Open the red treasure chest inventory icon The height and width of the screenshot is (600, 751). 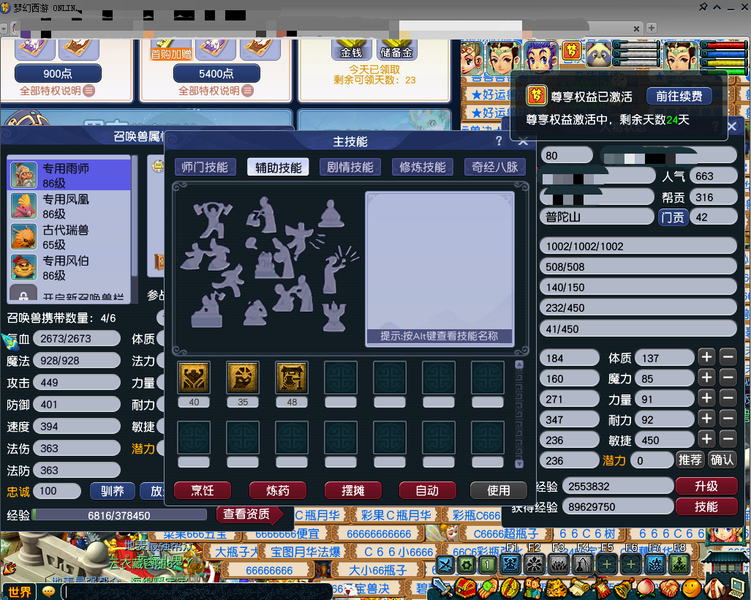(x=466, y=588)
